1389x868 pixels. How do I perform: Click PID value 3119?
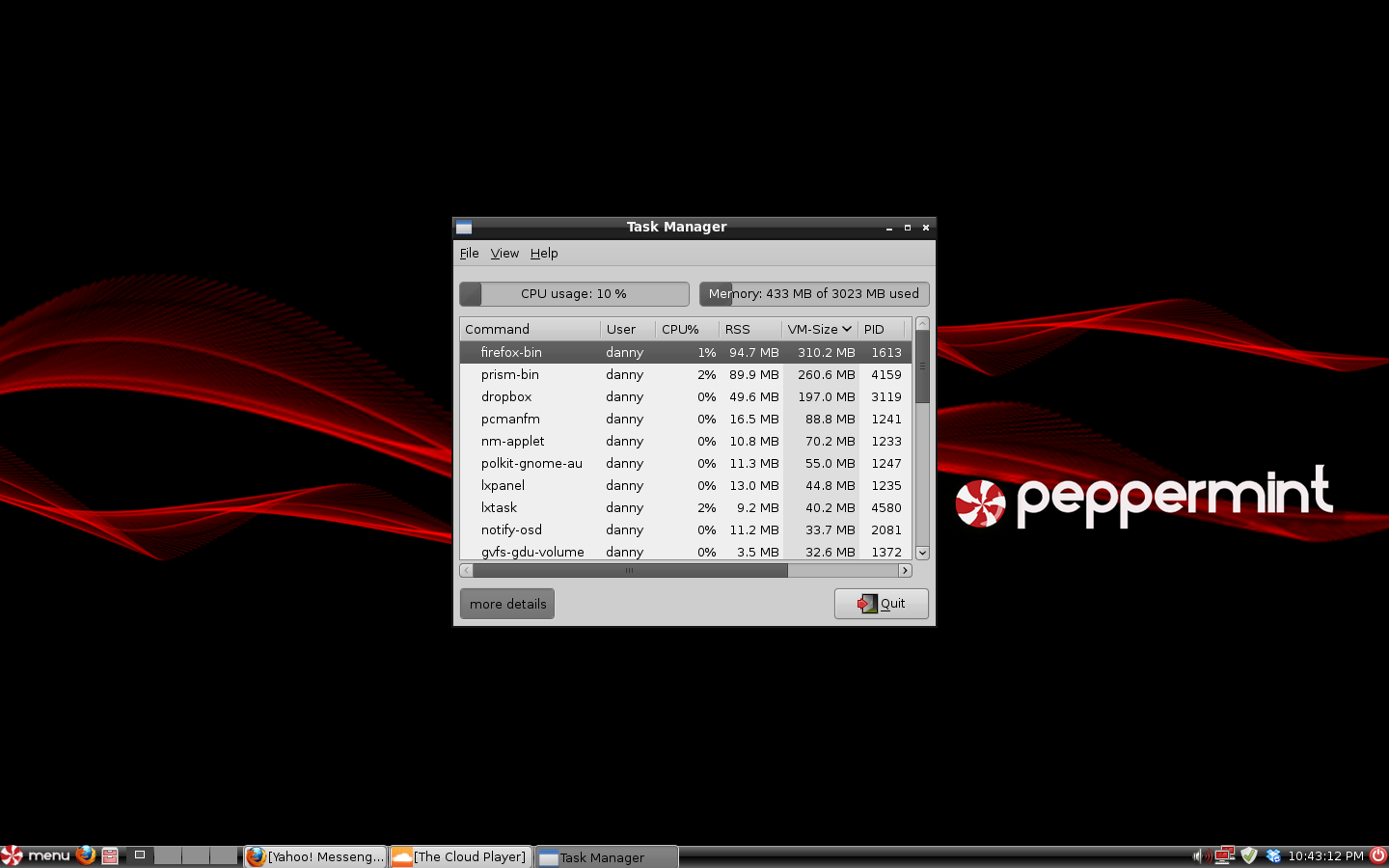point(886,397)
